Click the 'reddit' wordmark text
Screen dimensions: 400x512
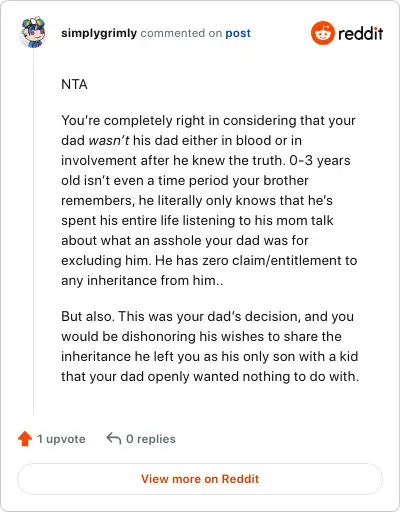pos(360,33)
